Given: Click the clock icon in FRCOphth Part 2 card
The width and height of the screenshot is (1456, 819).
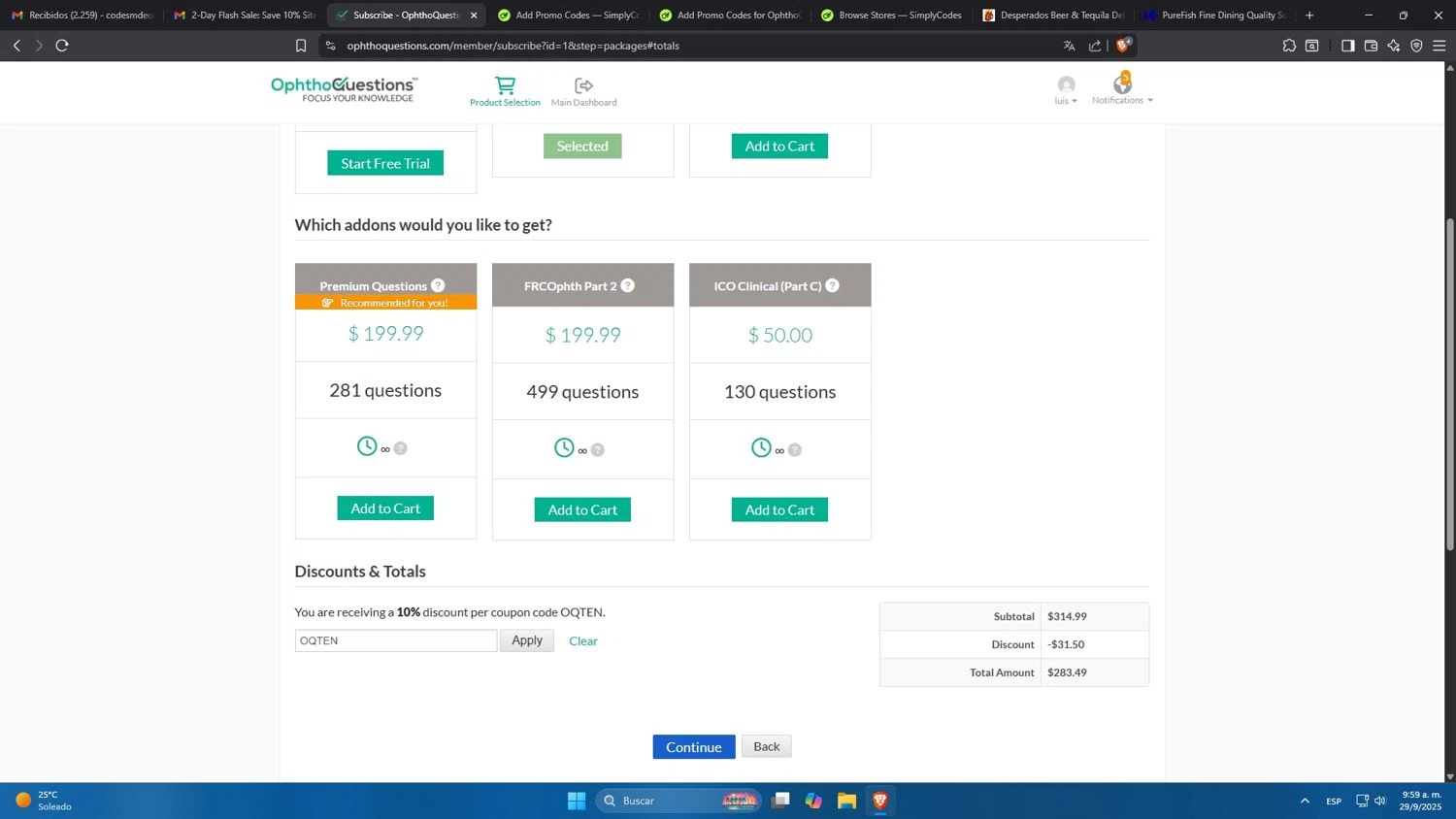Looking at the screenshot, I should pos(564,447).
